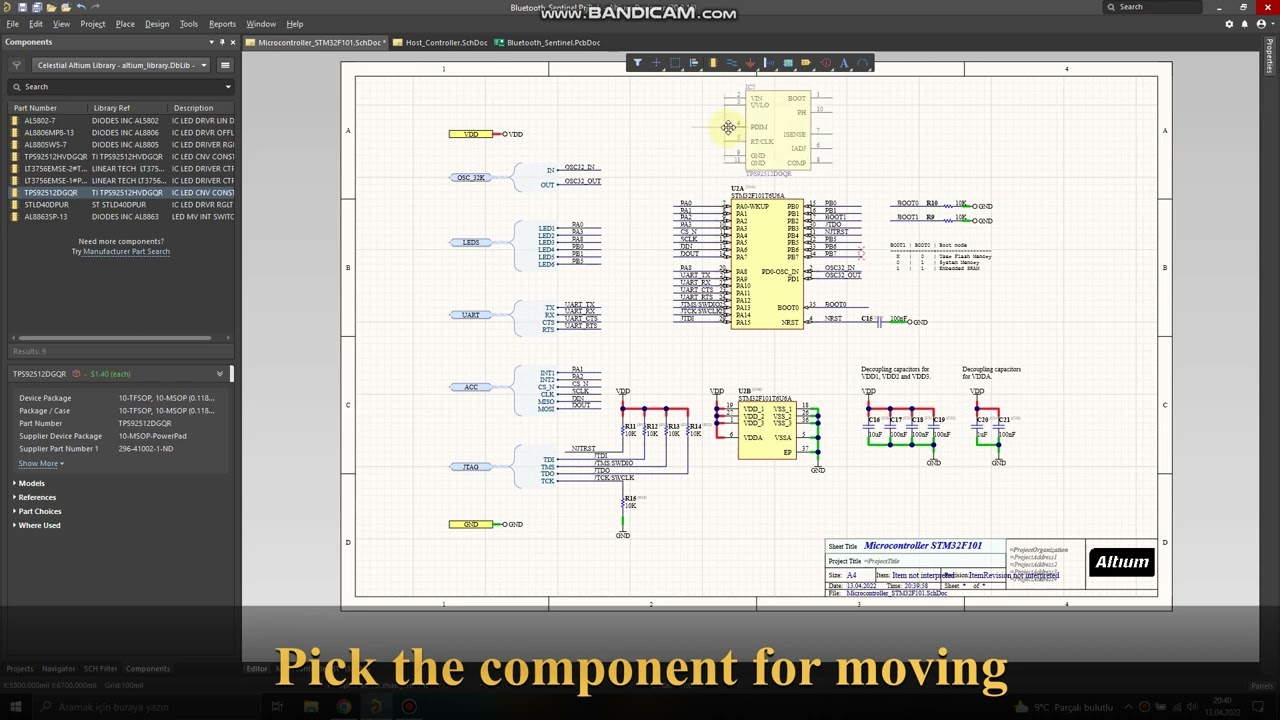The height and width of the screenshot is (720, 1280).
Task: Click the Open Document folder icon
Action: click(x=51, y=7)
